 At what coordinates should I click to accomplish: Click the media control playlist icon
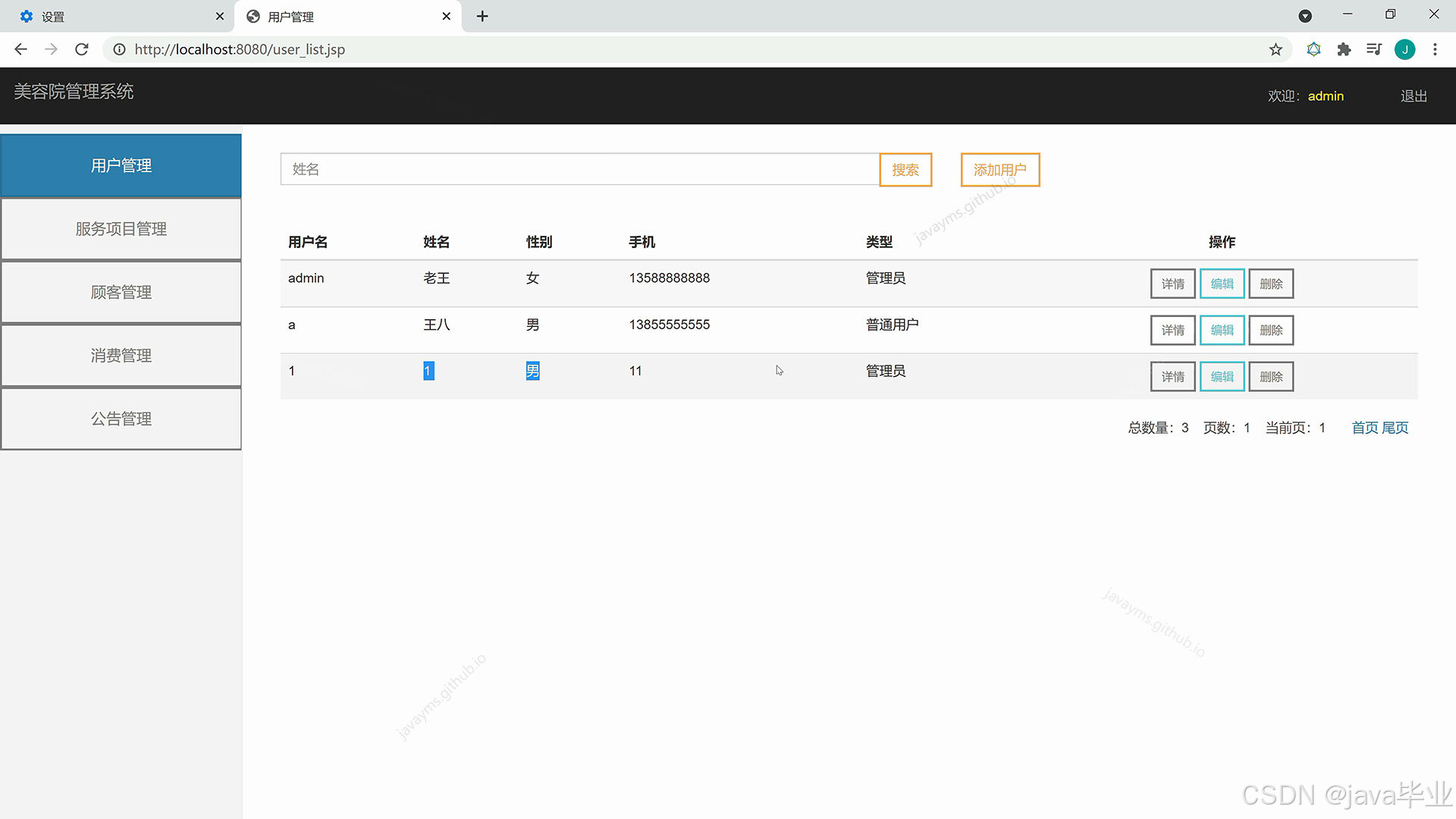pos(1374,49)
